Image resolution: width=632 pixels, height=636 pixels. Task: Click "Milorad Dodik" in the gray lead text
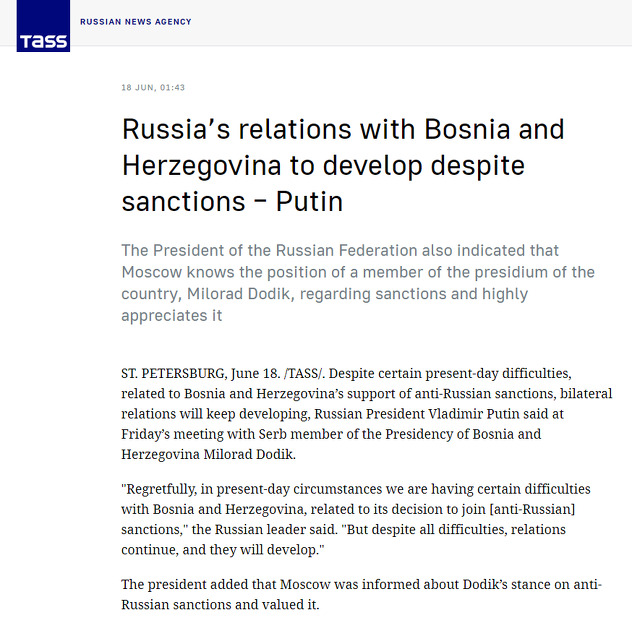[239, 294]
